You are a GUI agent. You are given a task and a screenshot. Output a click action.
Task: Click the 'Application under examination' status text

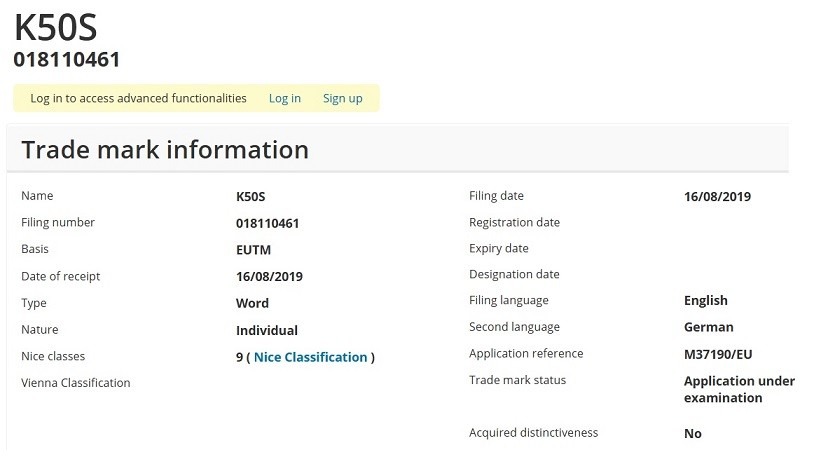click(738, 389)
